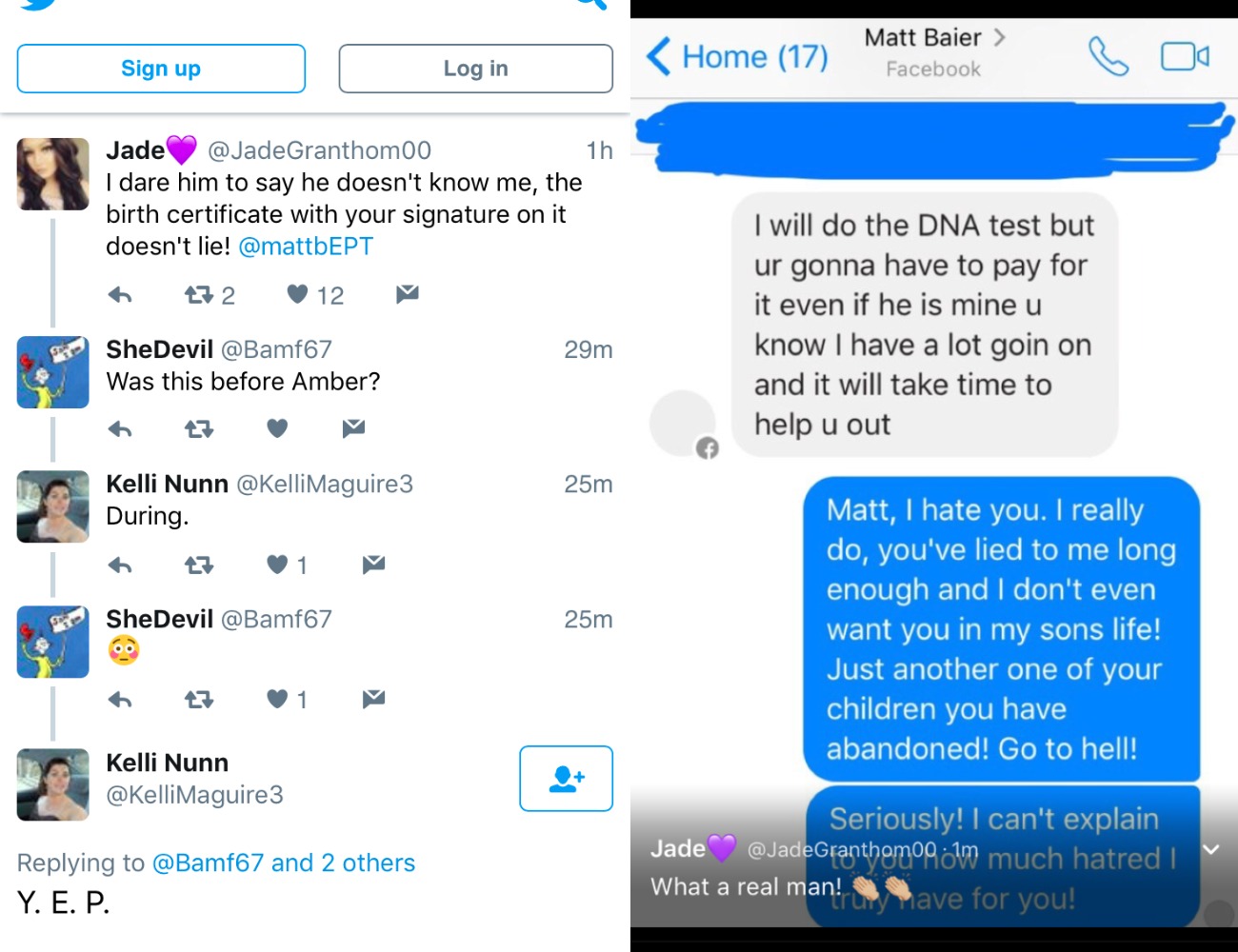Open Jade's profile picture
1238x952 pixels.
pos(53,174)
